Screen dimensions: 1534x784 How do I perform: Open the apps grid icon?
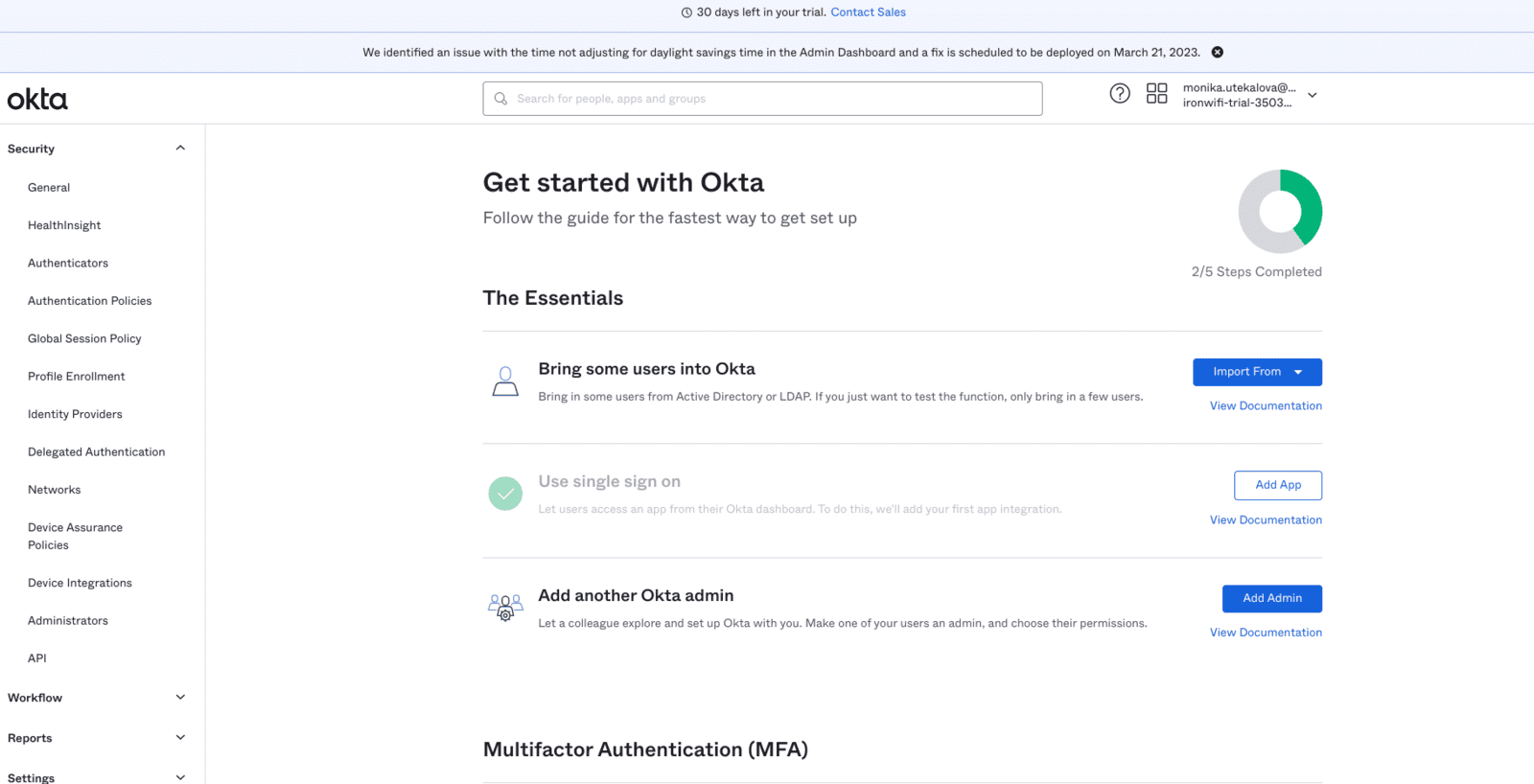[x=1156, y=94]
